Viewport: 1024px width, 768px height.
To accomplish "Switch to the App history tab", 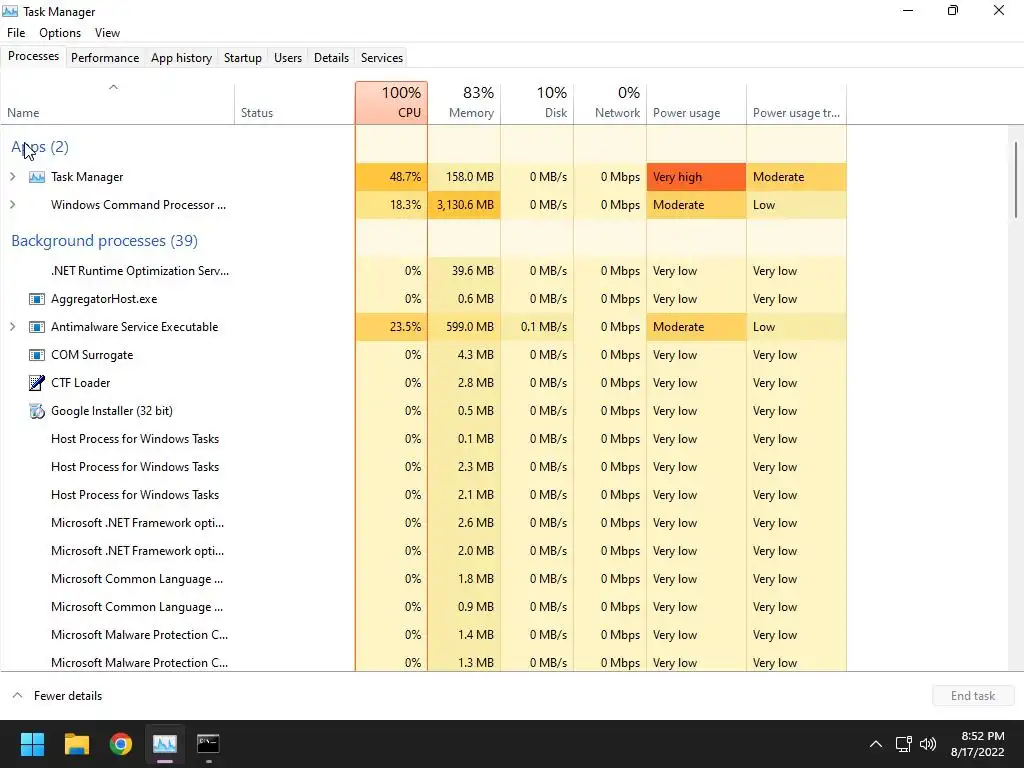I will (x=182, y=57).
